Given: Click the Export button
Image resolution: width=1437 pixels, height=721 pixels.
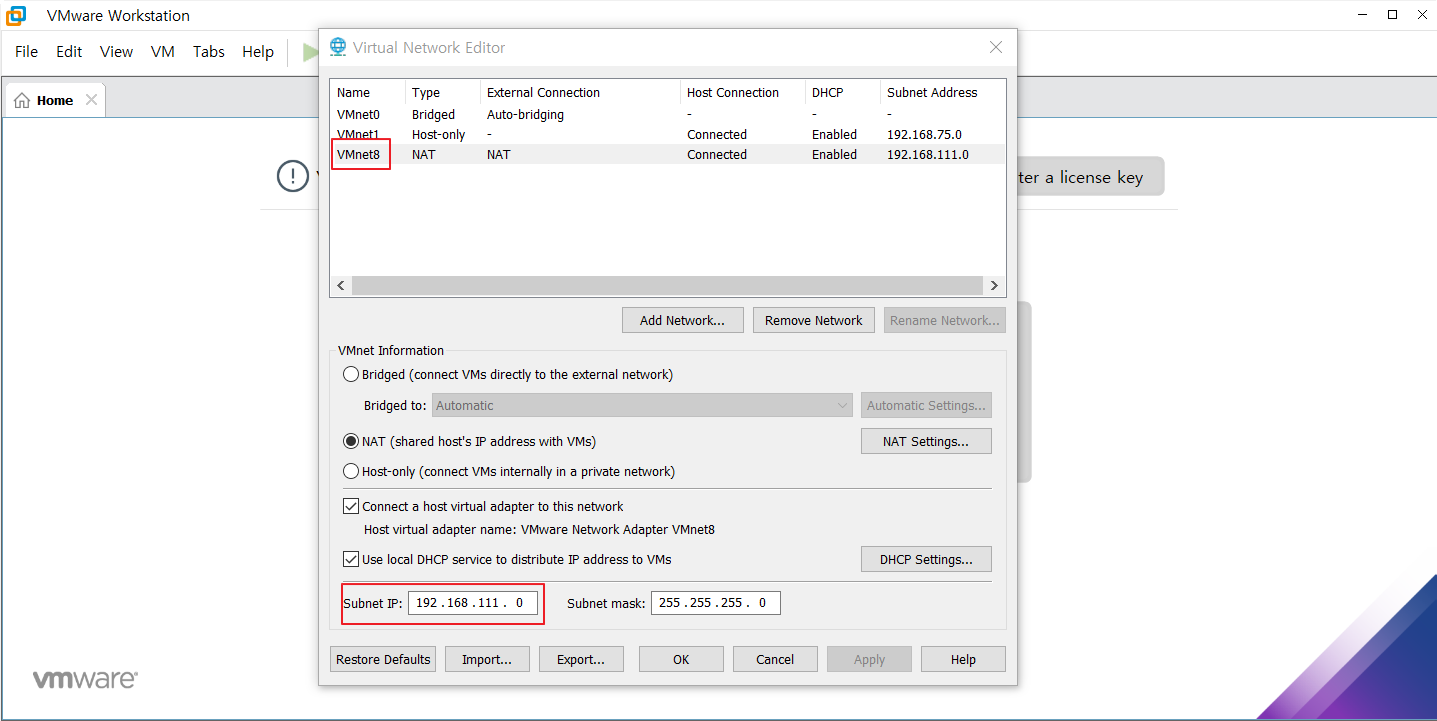Looking at the screenshot, I should [x=581, y=659].
